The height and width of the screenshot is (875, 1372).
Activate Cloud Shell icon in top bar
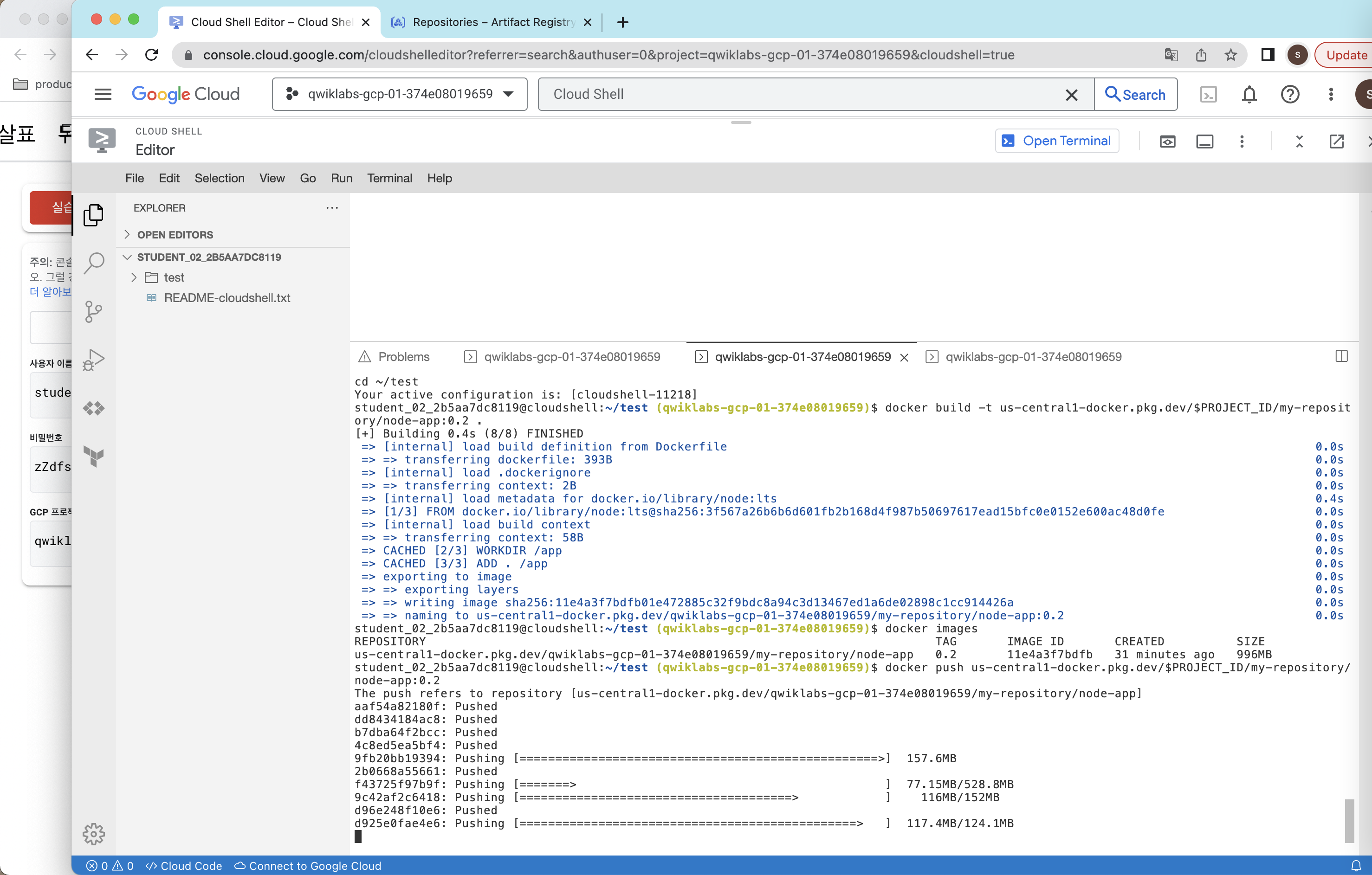[x=1208, y=94]
